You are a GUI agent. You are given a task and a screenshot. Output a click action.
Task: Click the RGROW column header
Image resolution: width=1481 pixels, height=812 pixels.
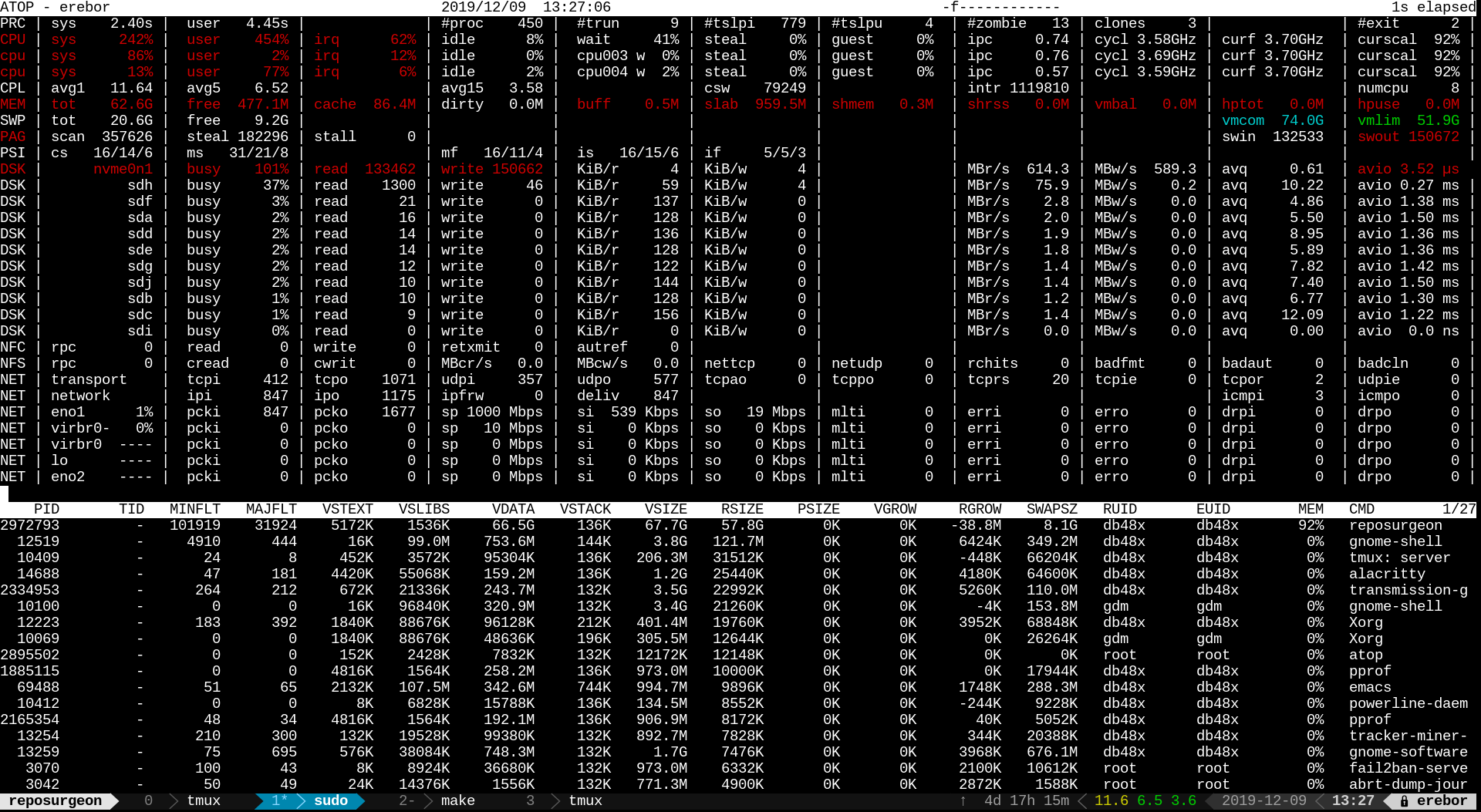point(980,510)
